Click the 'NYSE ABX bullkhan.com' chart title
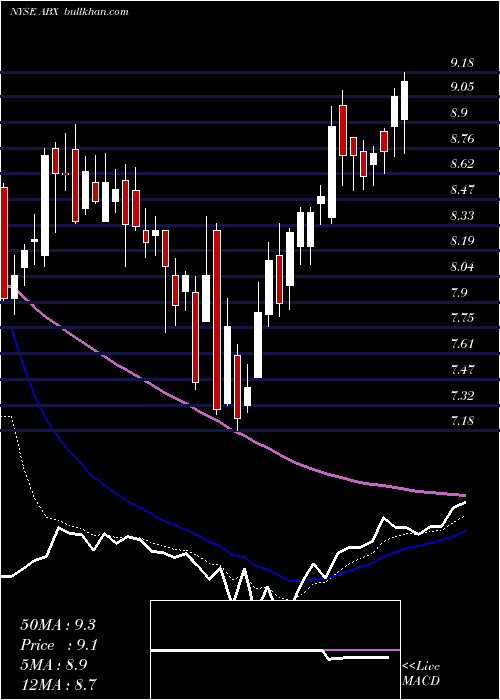This screenshot has height=700, width=500. pos(69,11)
